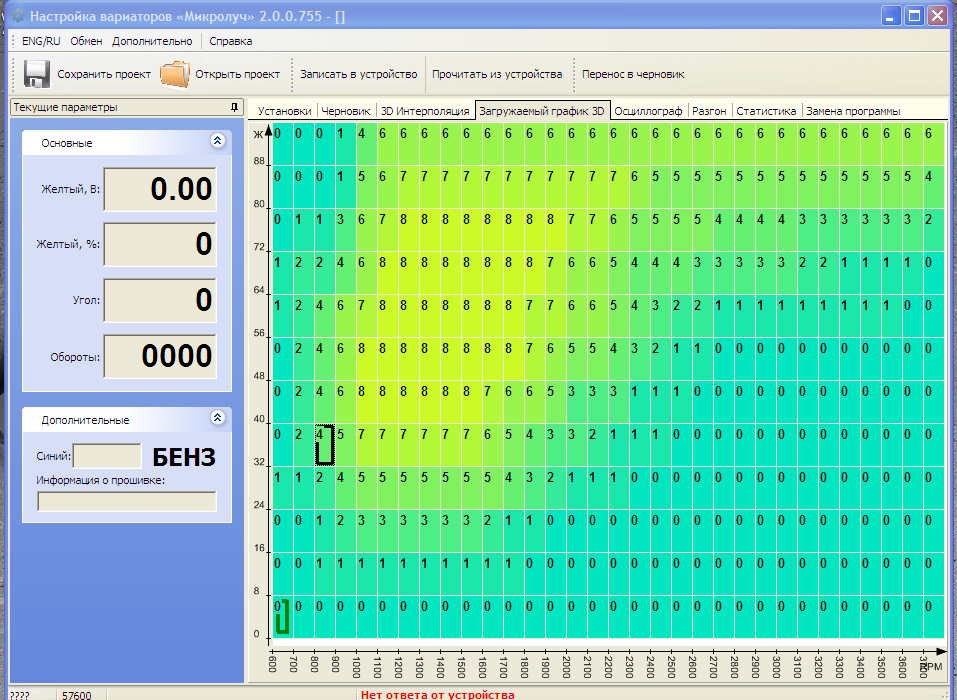Screen dimensions: 957x700
Task: Toggle language with ENG/RU menu
Action: click(x=41, y=41)
